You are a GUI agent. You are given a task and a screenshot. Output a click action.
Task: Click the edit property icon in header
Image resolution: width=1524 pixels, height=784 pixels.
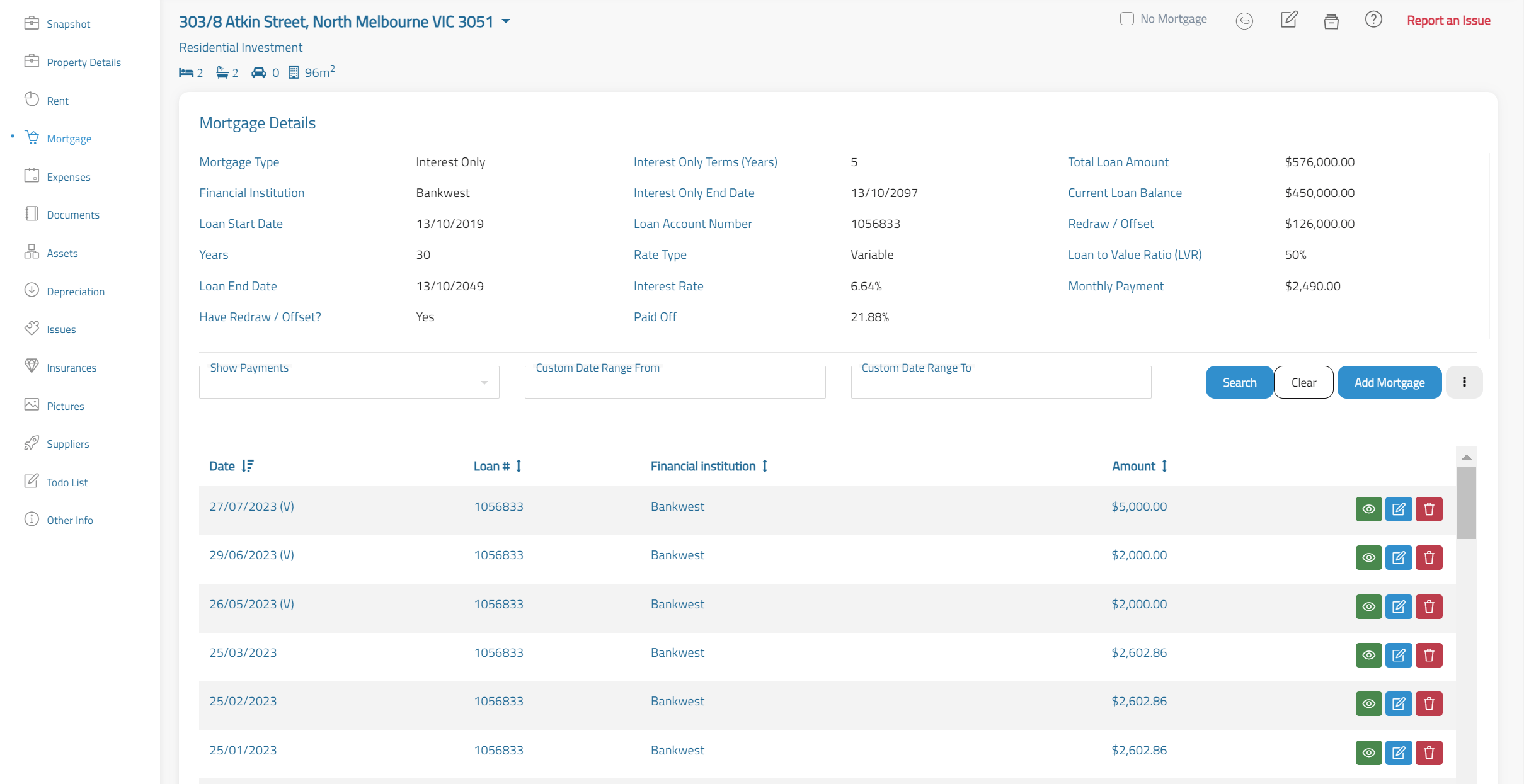pos(1289,20)
